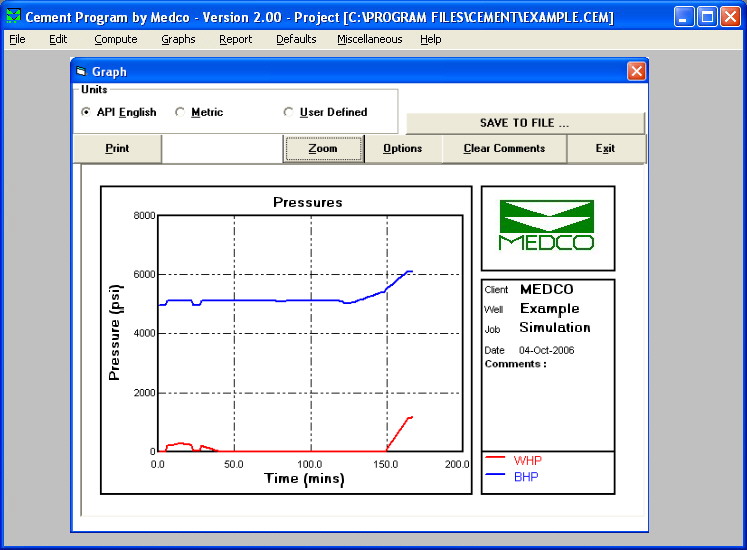This screenshot has width=747, height=550.
Task: Expand the Compute menu
Action: tap(116, 39)
